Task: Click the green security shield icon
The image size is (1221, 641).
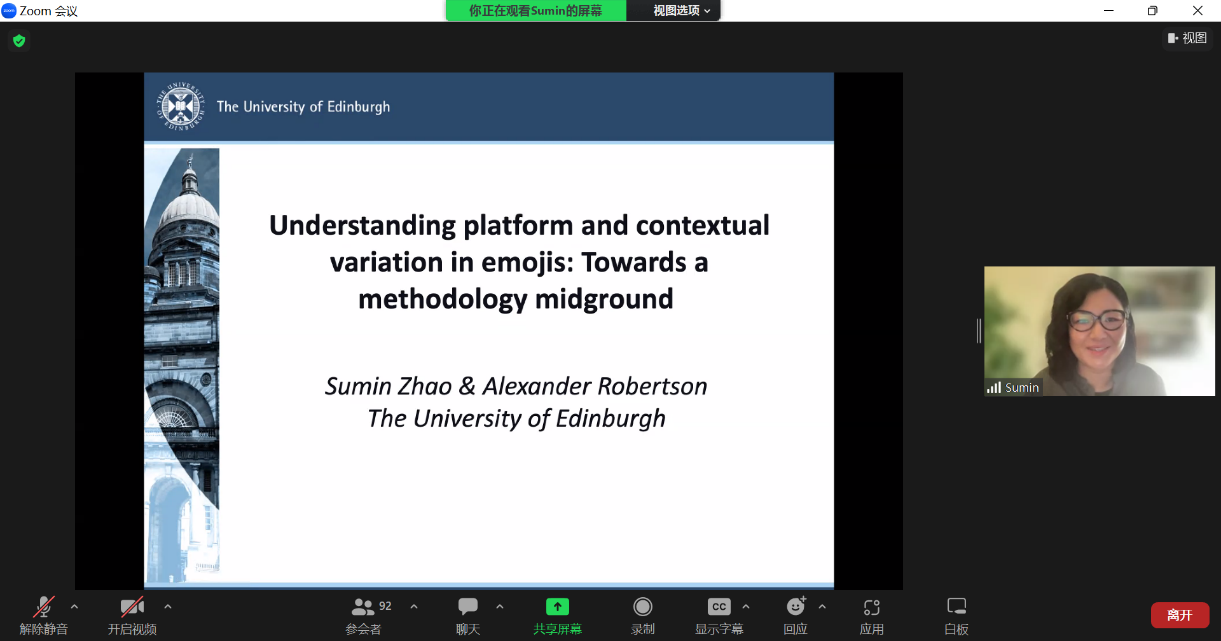Action: 19,41
